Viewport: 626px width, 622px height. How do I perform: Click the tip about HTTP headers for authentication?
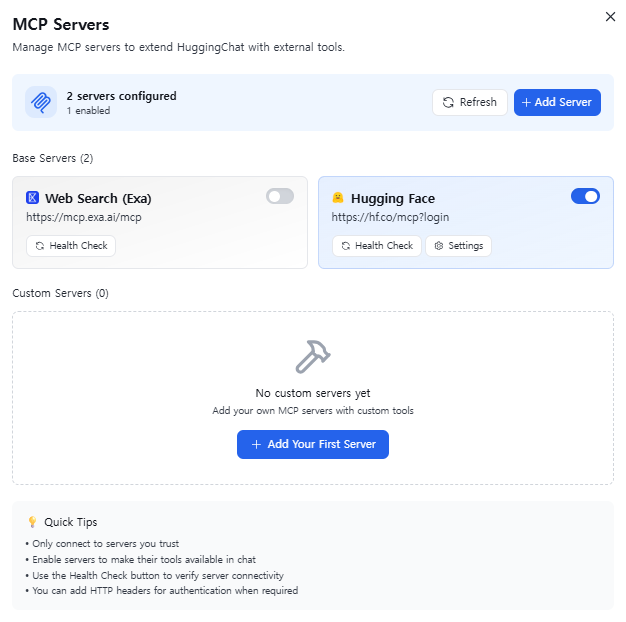tap(165, 590)
